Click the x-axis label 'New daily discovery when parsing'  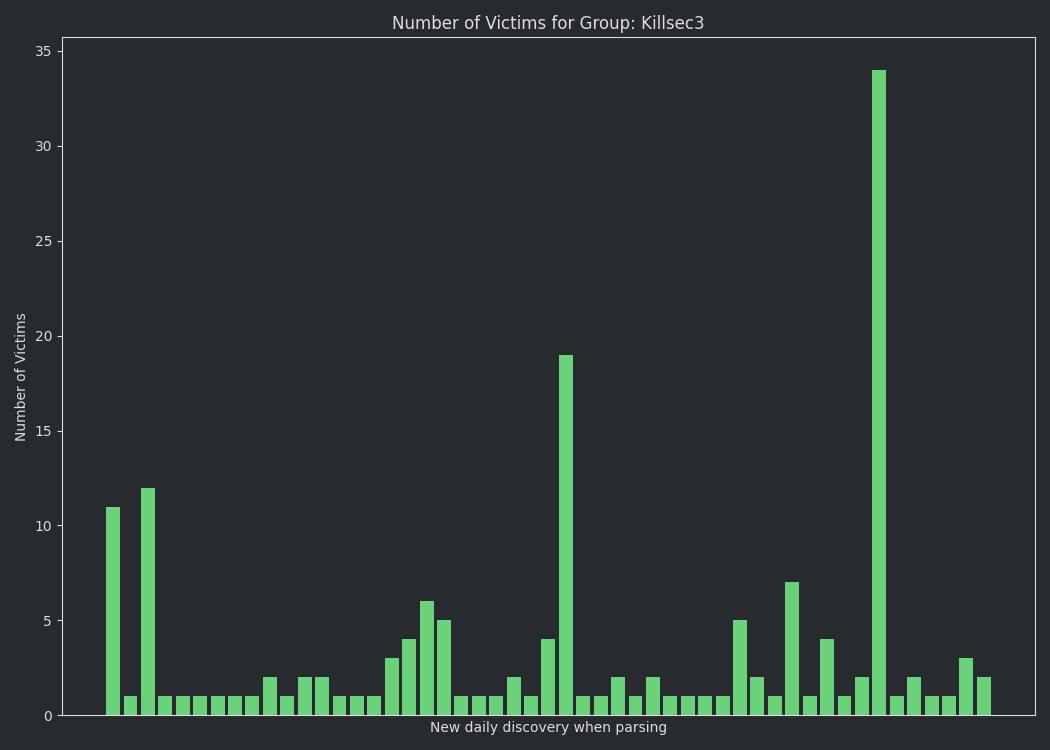pos(548,727)
